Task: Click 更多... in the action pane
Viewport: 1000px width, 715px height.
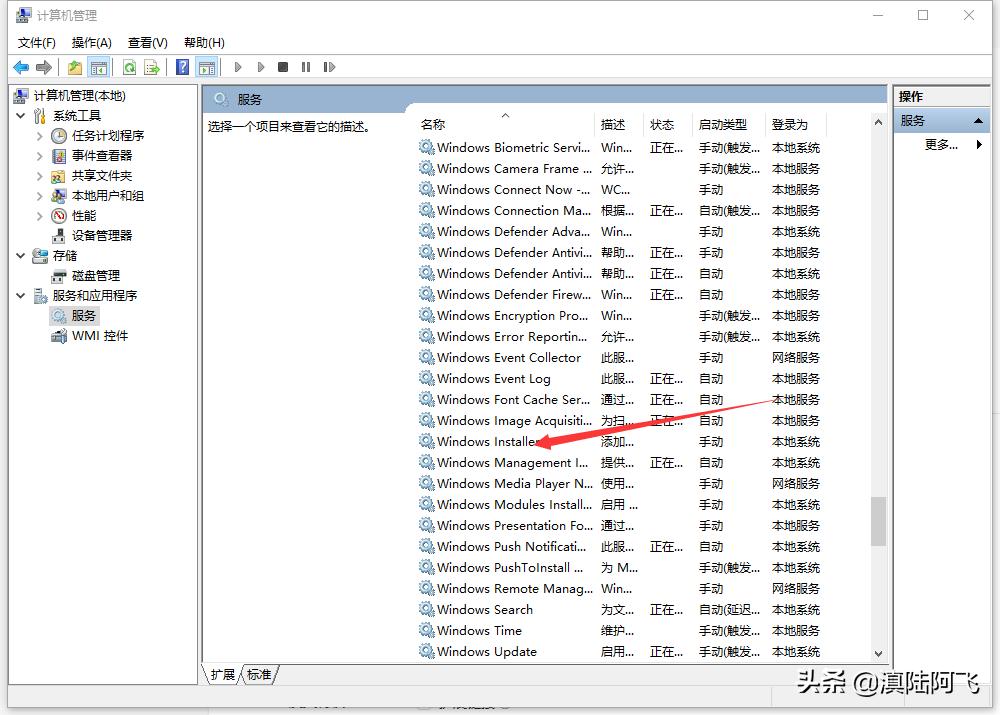Action: 941,144
